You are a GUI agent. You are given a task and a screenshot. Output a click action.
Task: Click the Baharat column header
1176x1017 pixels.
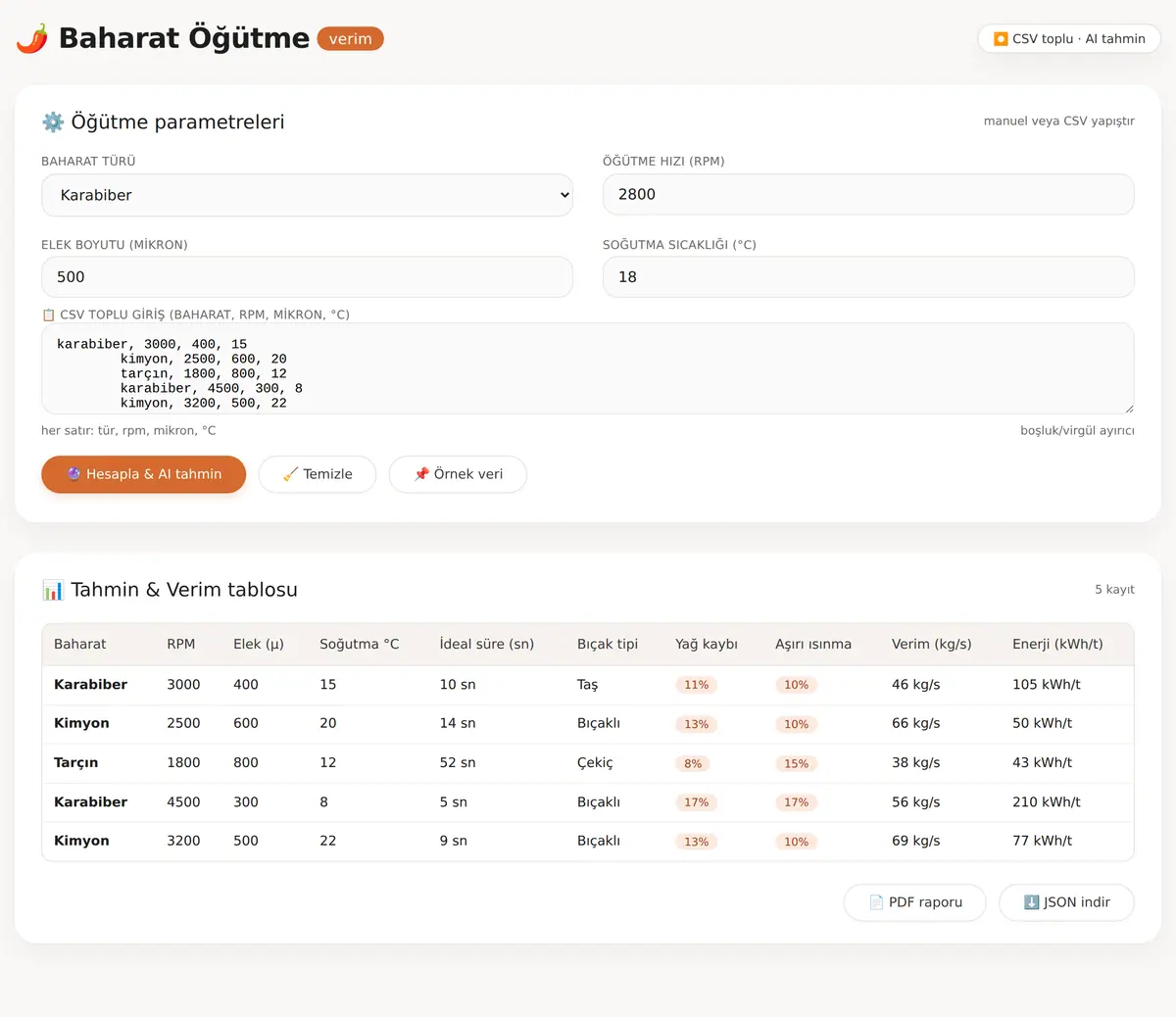click(x=80, y=645)
